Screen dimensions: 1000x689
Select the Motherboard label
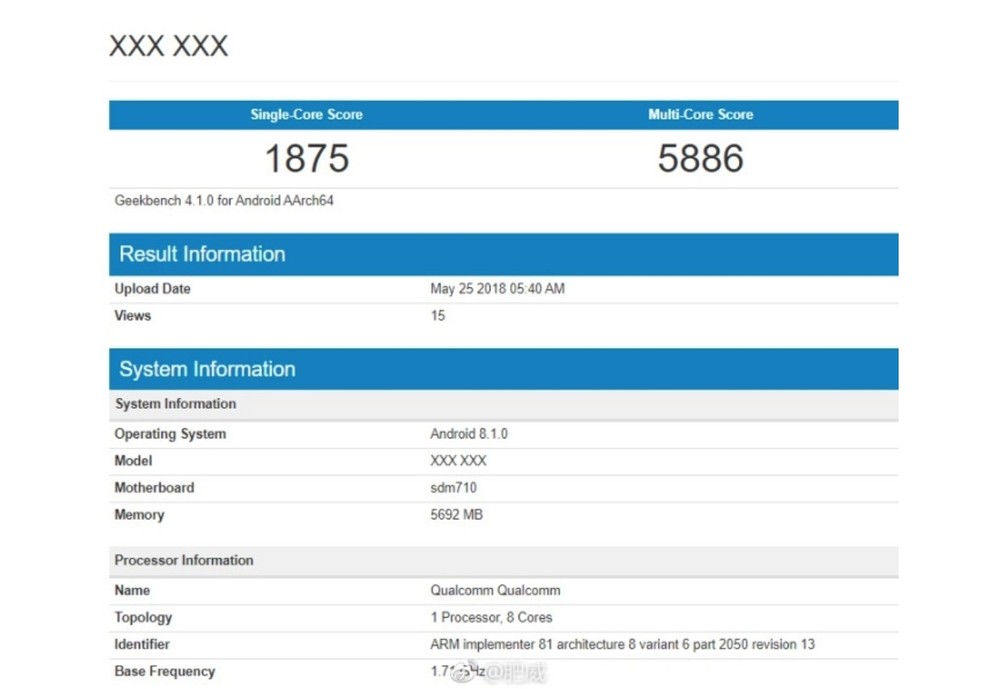[154, 487]
